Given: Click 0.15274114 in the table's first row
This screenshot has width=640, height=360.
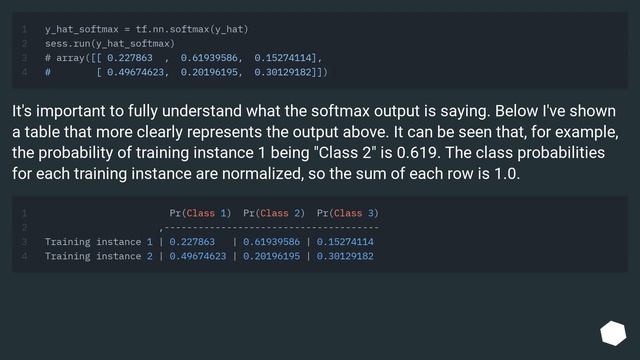Looking at the screenshot, I should pos(345,242).
